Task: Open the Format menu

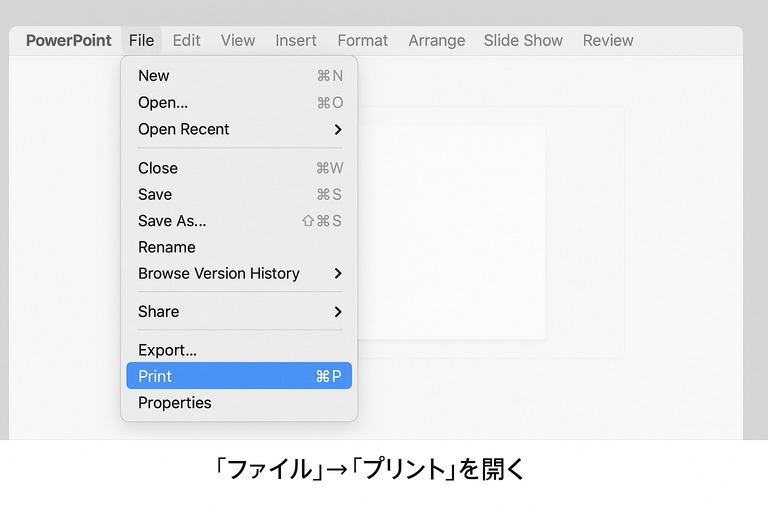Action: pyautogui.click(x=363, y=40)
